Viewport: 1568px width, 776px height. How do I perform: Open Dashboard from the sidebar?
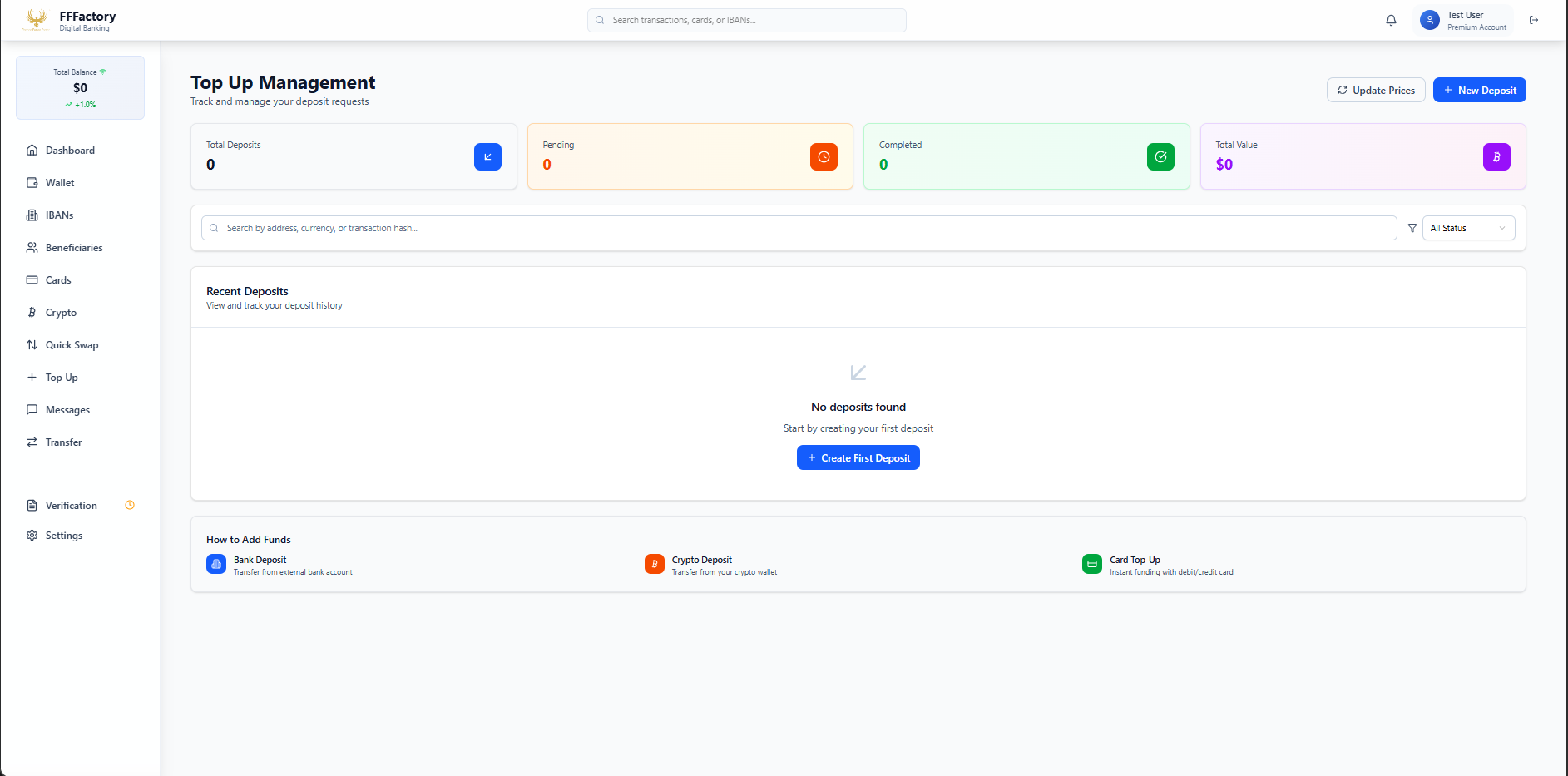(70, 151)
